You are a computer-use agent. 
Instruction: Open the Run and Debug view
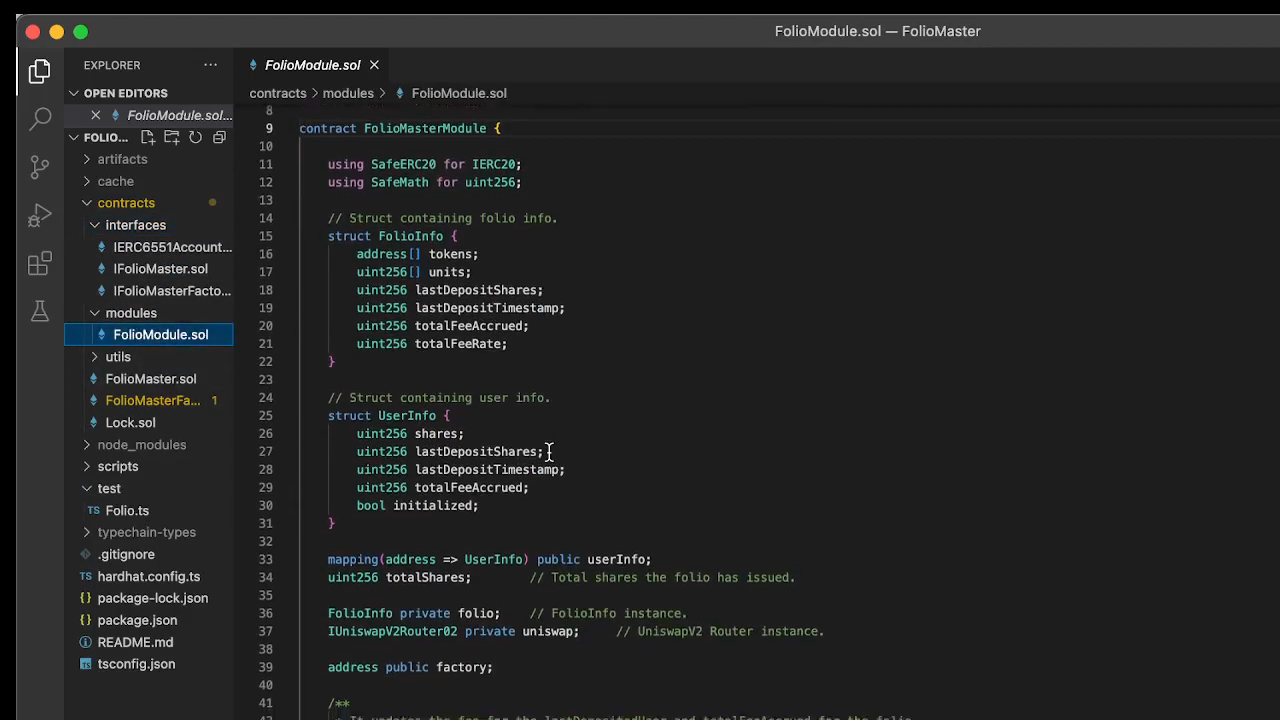tap(40, 215)
